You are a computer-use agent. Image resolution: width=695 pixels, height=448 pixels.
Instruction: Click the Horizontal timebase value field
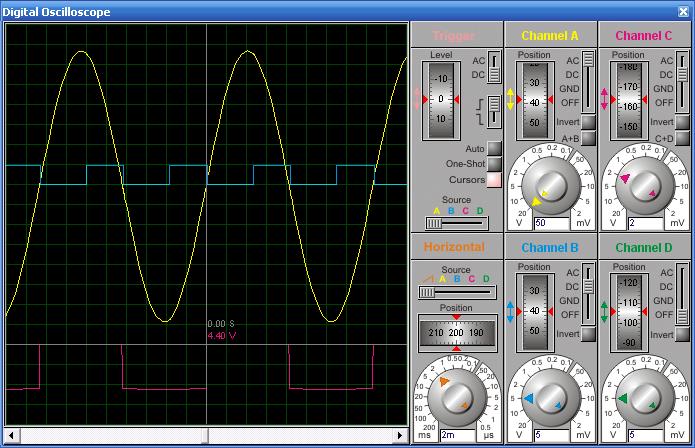(457, 436)
